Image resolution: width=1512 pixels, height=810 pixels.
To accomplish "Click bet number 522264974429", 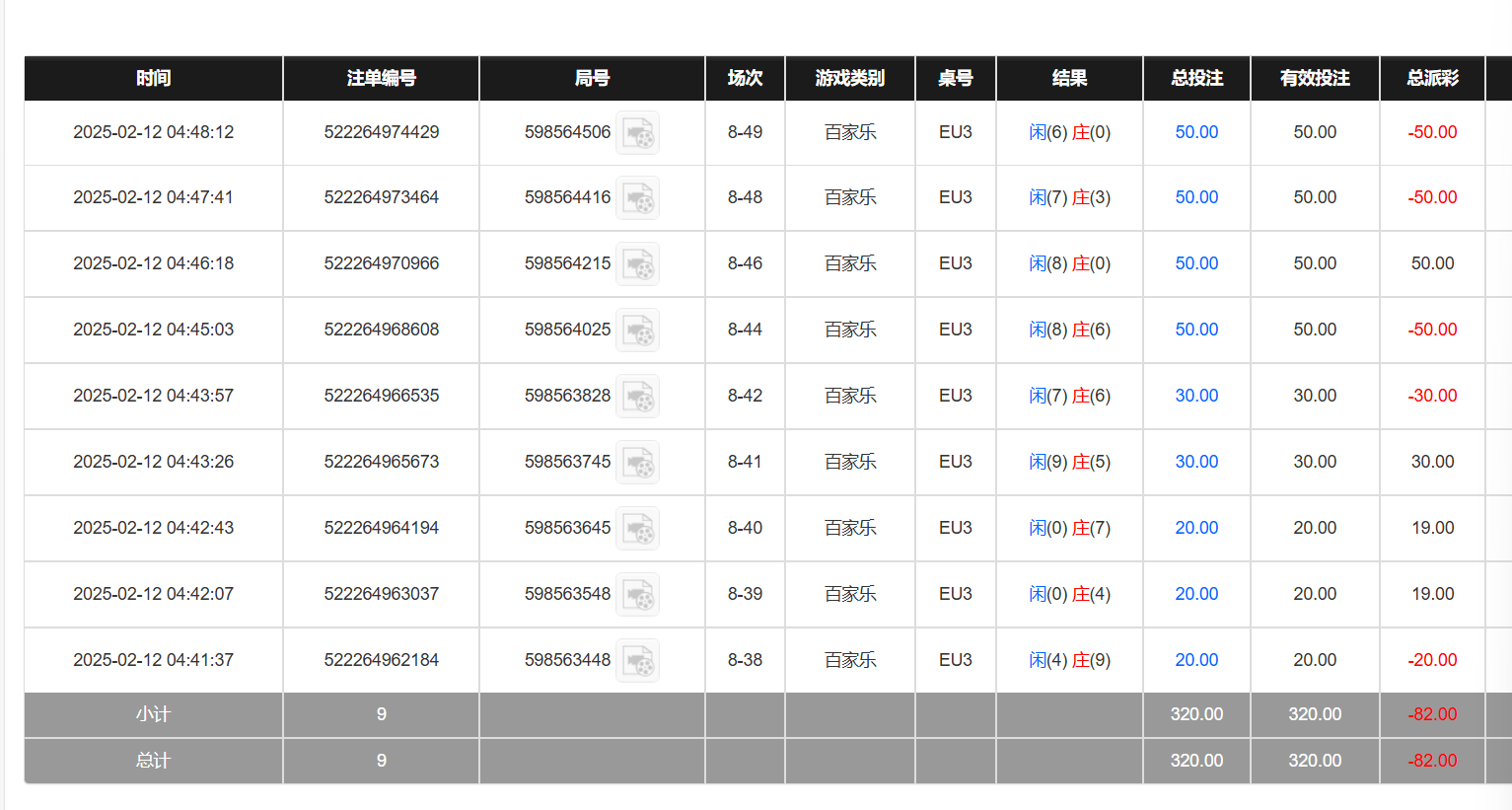I will (x=381, y=132).
